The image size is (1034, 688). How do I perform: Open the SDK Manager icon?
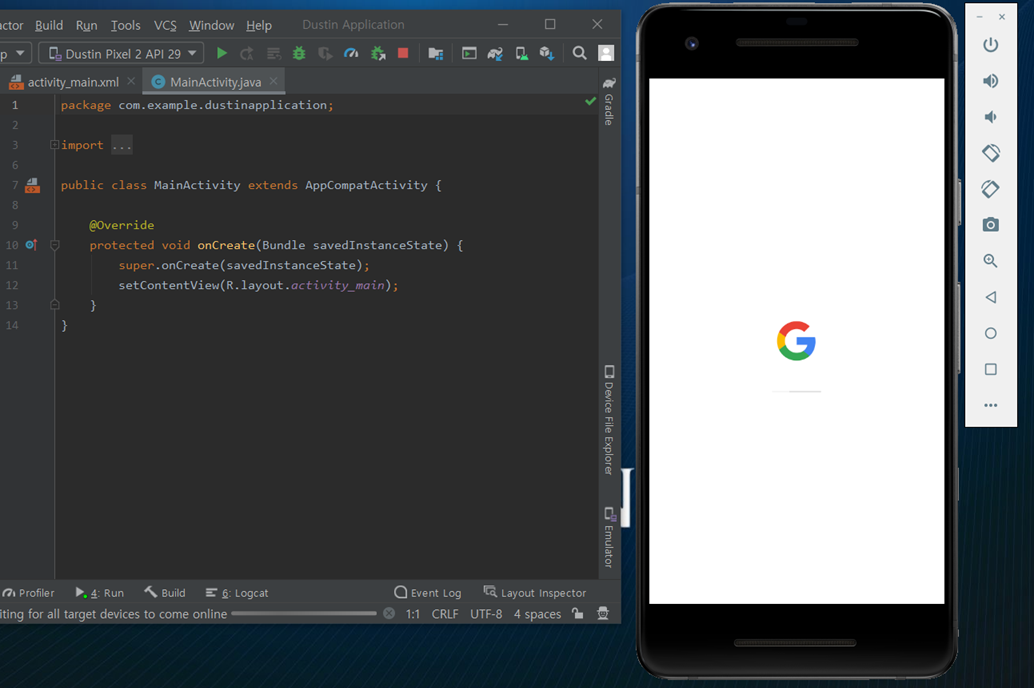(x=547, y=53)
